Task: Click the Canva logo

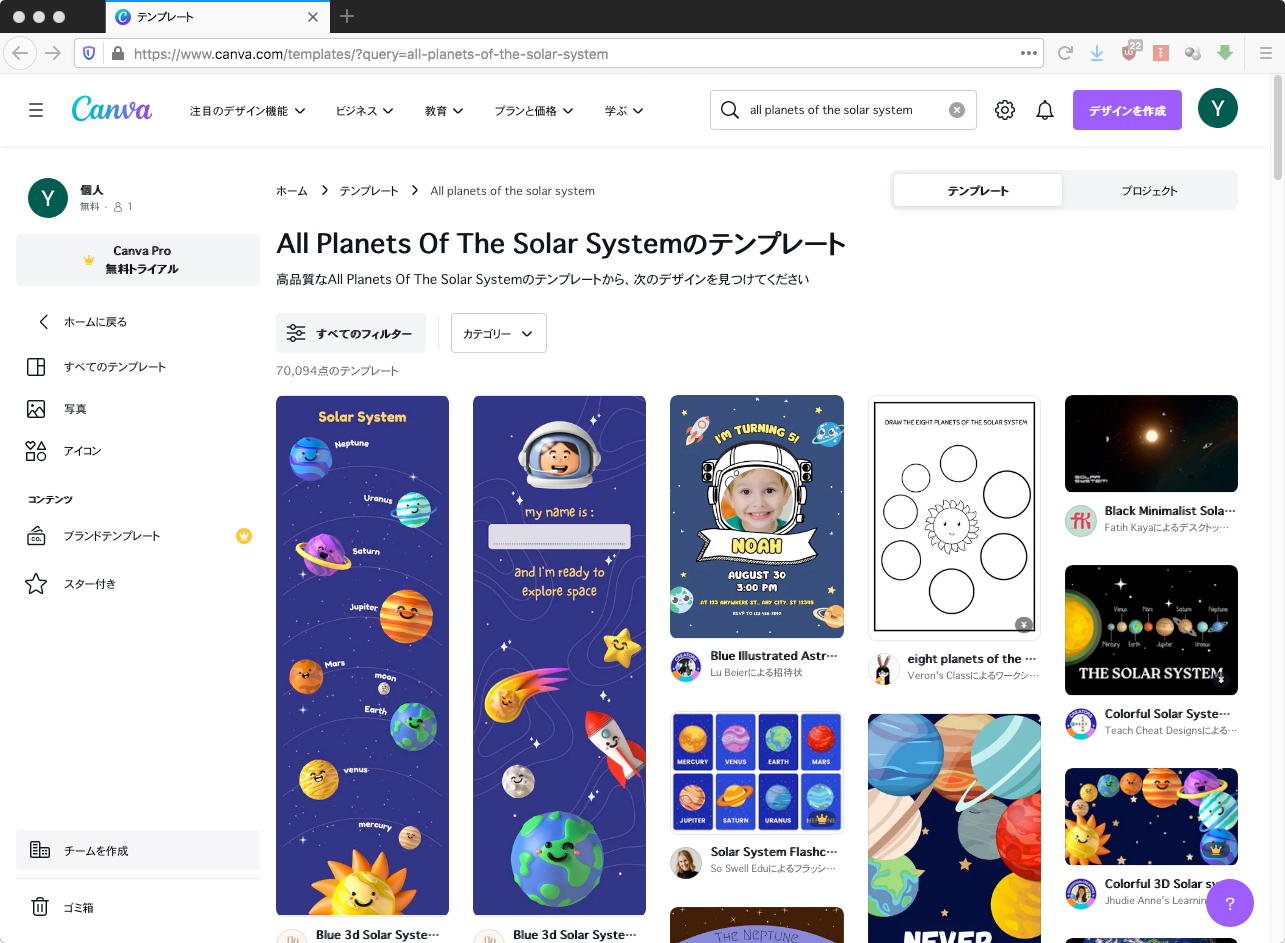Action: tap(112, 109)
